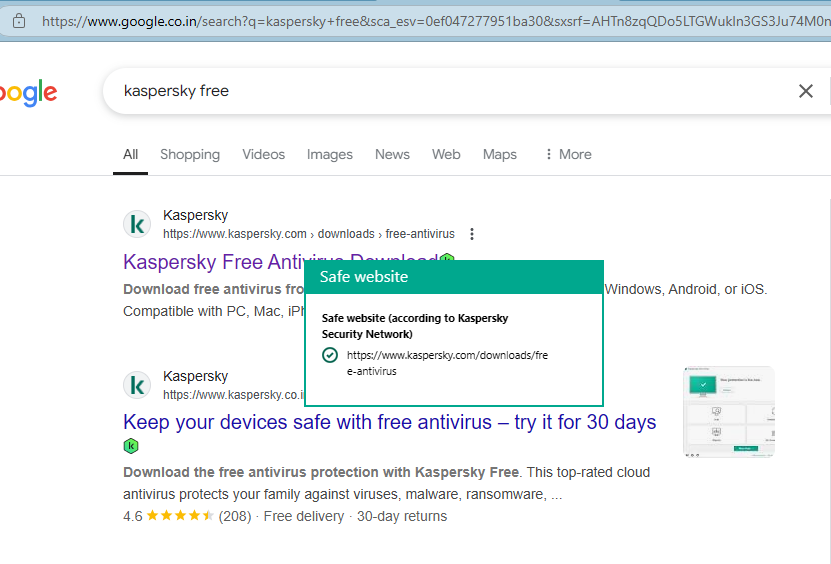This screenshot has width=831, height=564.
Task: Open the Web results tab
Action: (x=446, y=154)
